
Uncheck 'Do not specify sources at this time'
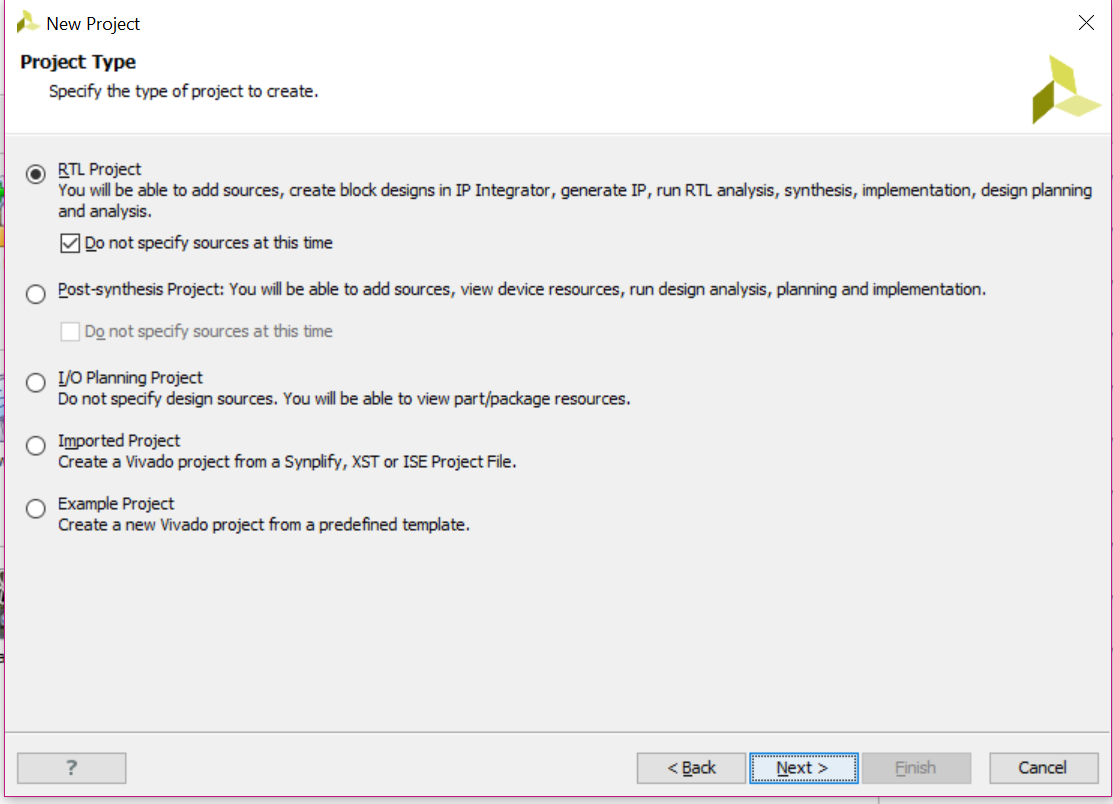pos(69,242)
